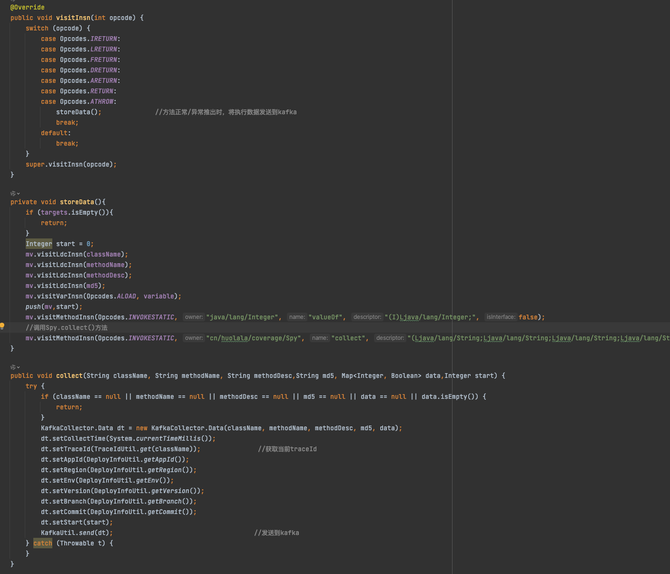Click the dt.setTraceId line
The width and height of the screenshot is (670, 574).
click(120, 449)
